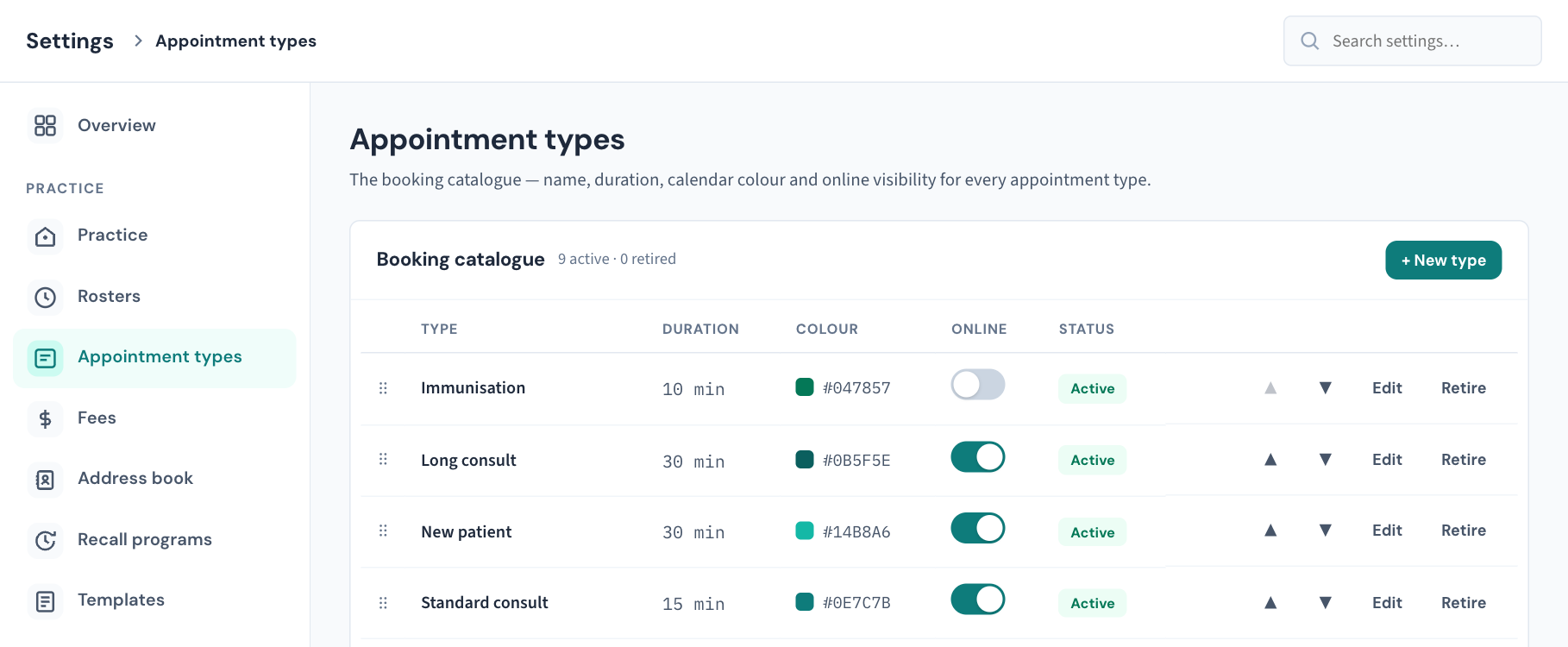The width and height of the screenshot is (1568, 647).
Task: Move Standard consult down with the down arrow
Action: pos(1326,603)
